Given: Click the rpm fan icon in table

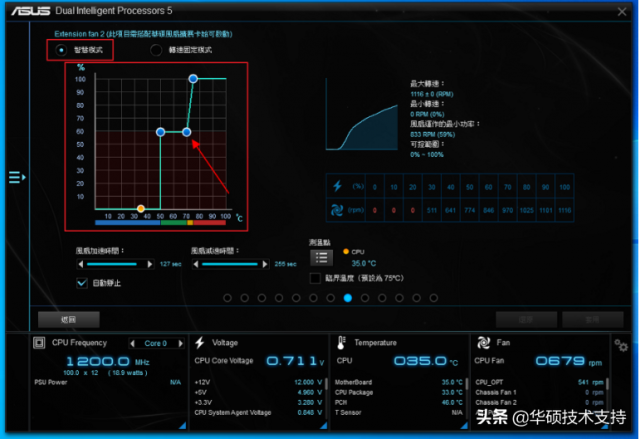Looking at the screenshot, I should (x=337, y=210).
